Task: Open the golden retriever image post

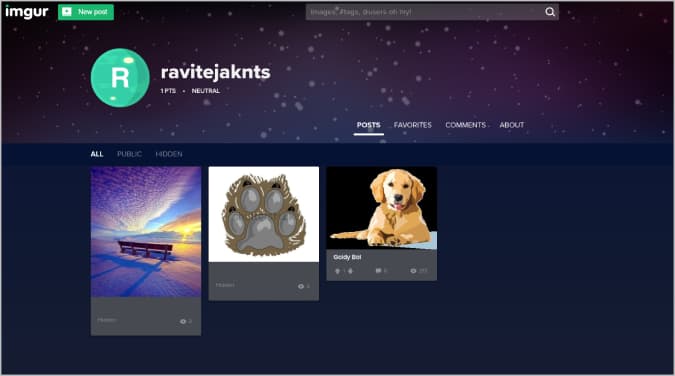Action: point(381,208)
